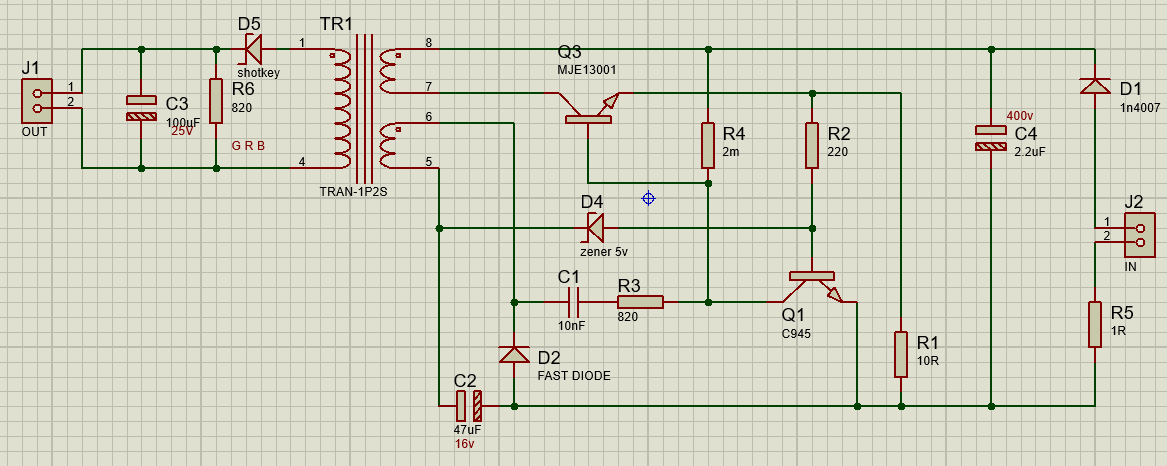Select the '2.2uF' value label
1167x466 pixels.
tap(1030, 152)
